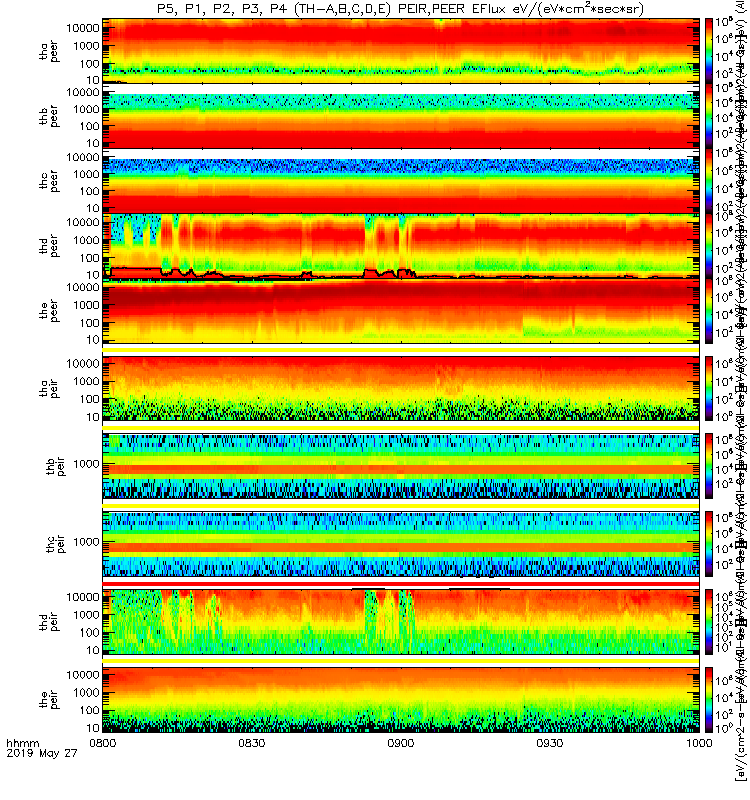The width and height of the screenshot is (750, 800).
Task: Select the thb peer electron spectrogram panel
Action: tap(401, 116)
